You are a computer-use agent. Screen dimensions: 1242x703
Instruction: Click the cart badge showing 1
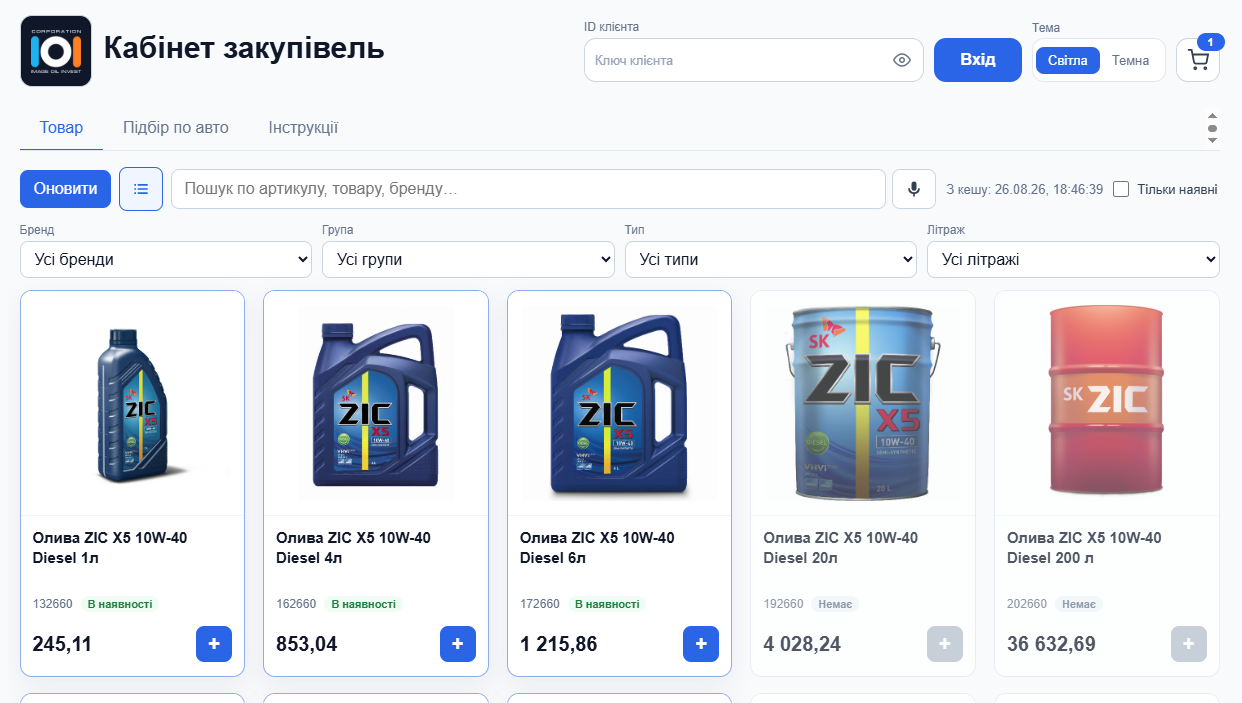click(x=1211, y=42)
